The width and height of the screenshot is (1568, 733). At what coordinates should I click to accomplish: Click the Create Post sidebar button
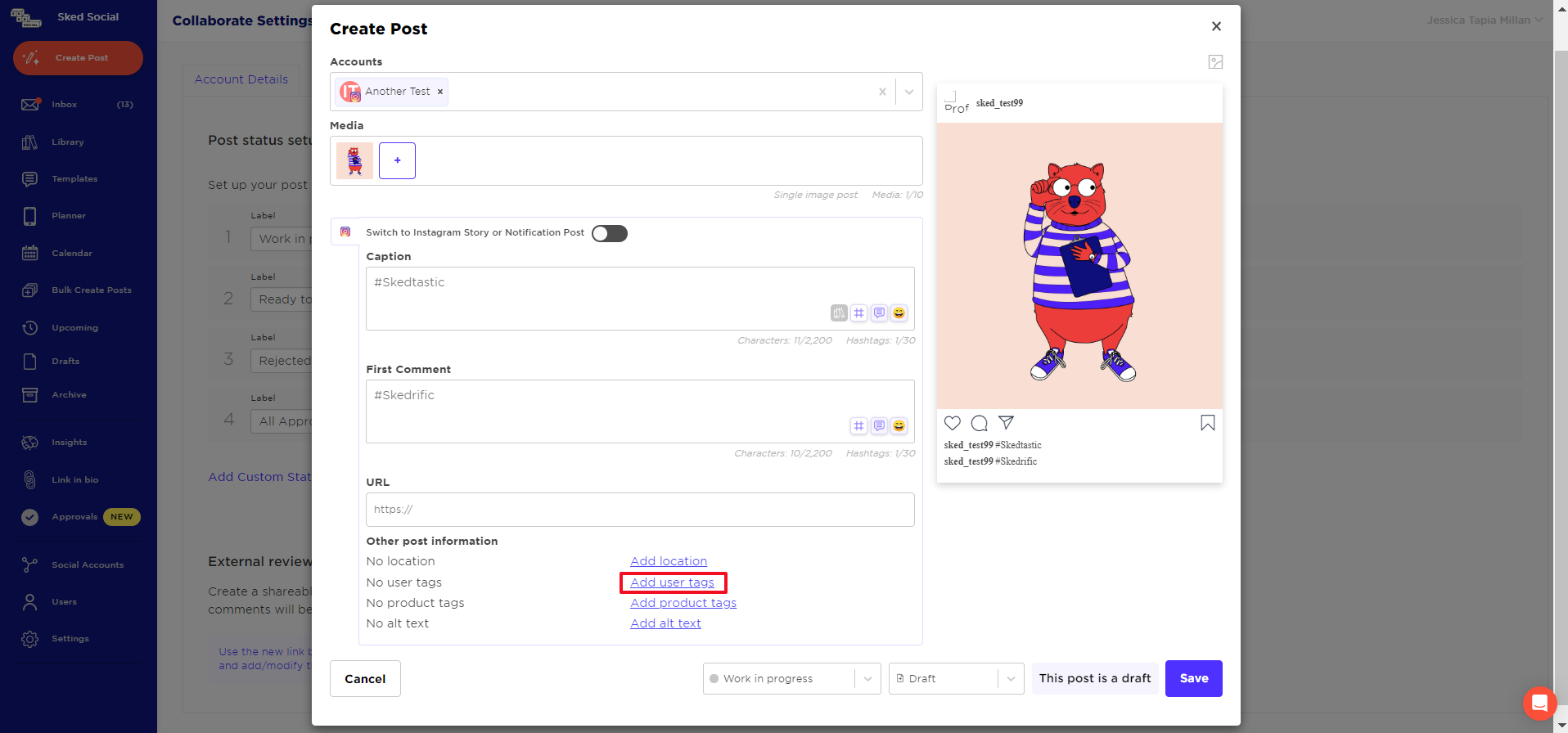tap(78, 58)
